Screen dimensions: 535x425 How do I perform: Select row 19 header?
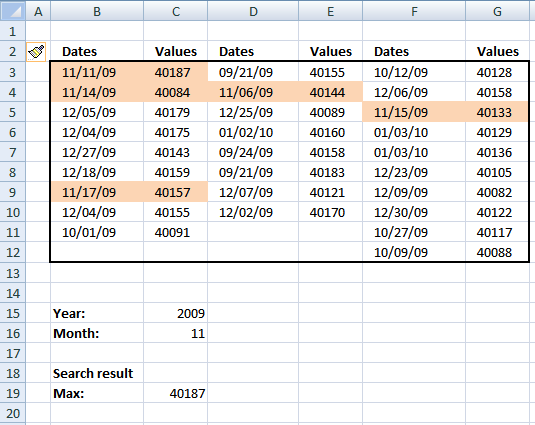click(x=13, y=393)
